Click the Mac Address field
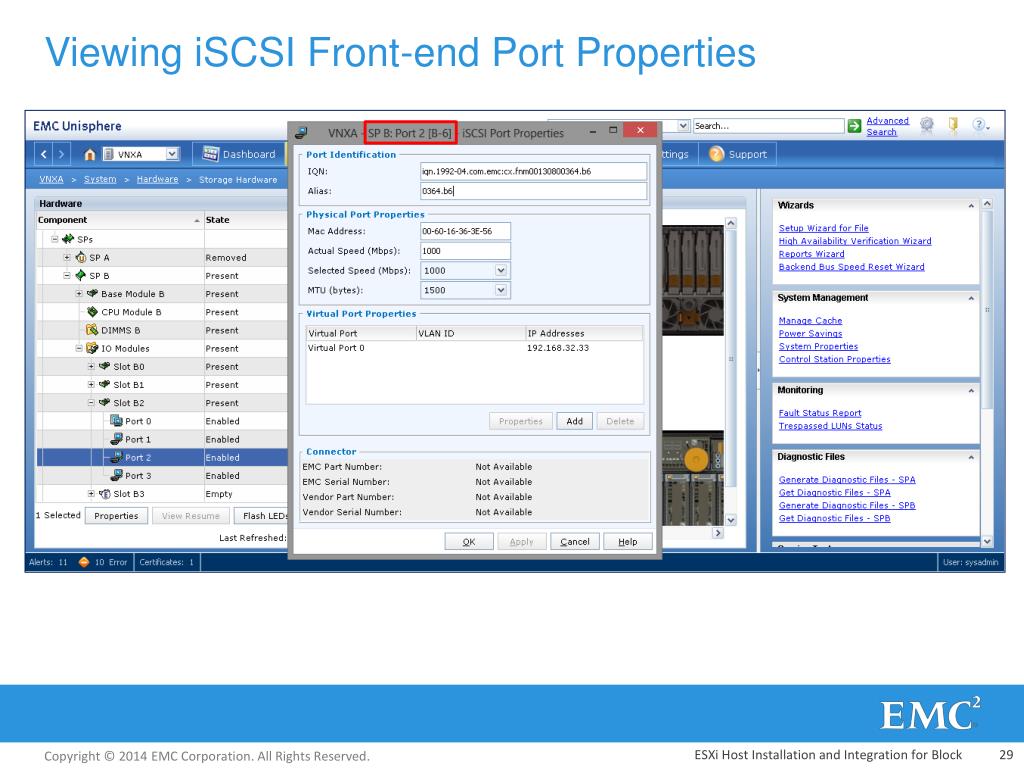The image size is (1024, 768). [x=465, y=231]
